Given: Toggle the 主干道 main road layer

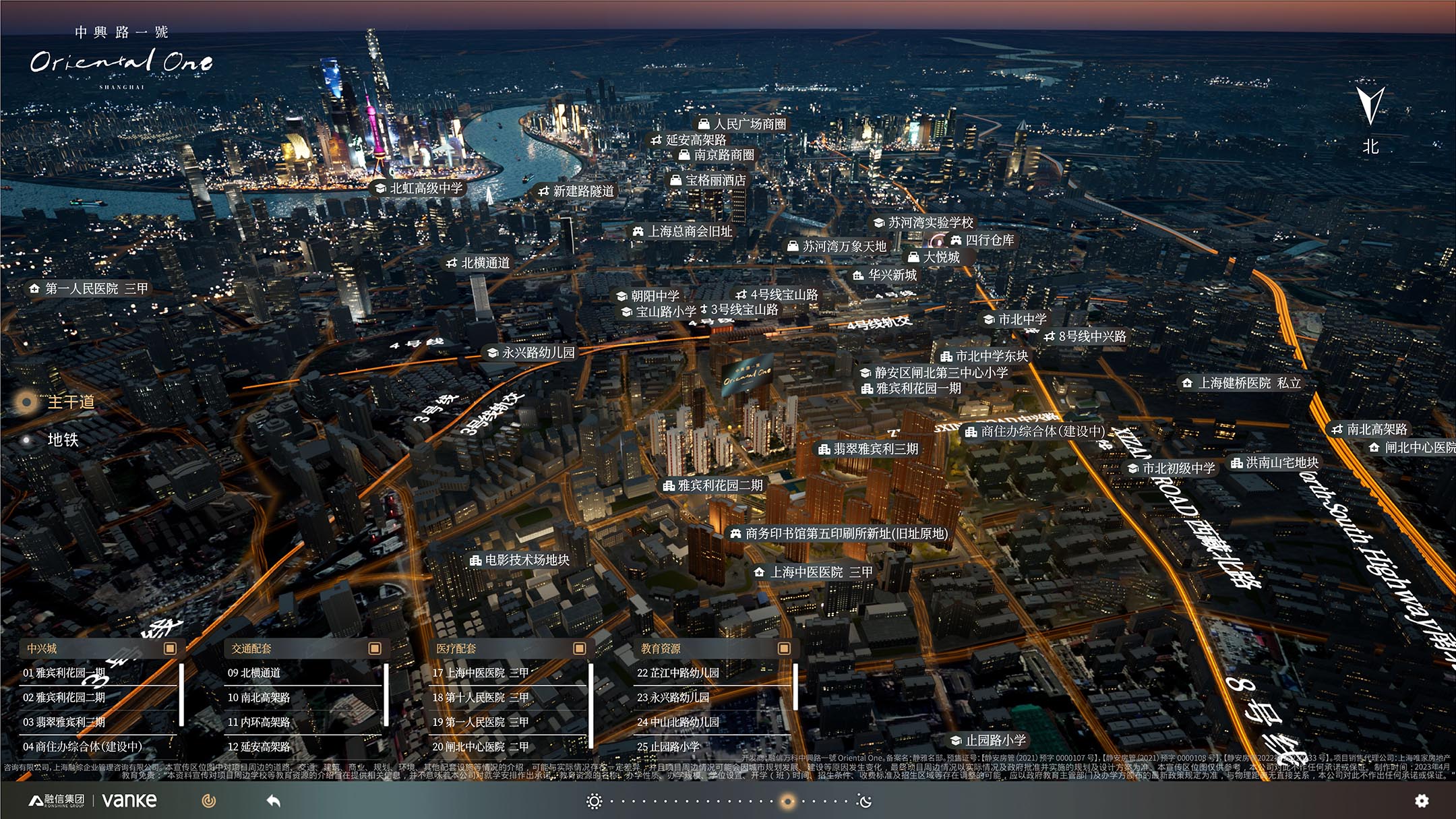Looking at the screenshot, I should [57, 402].
